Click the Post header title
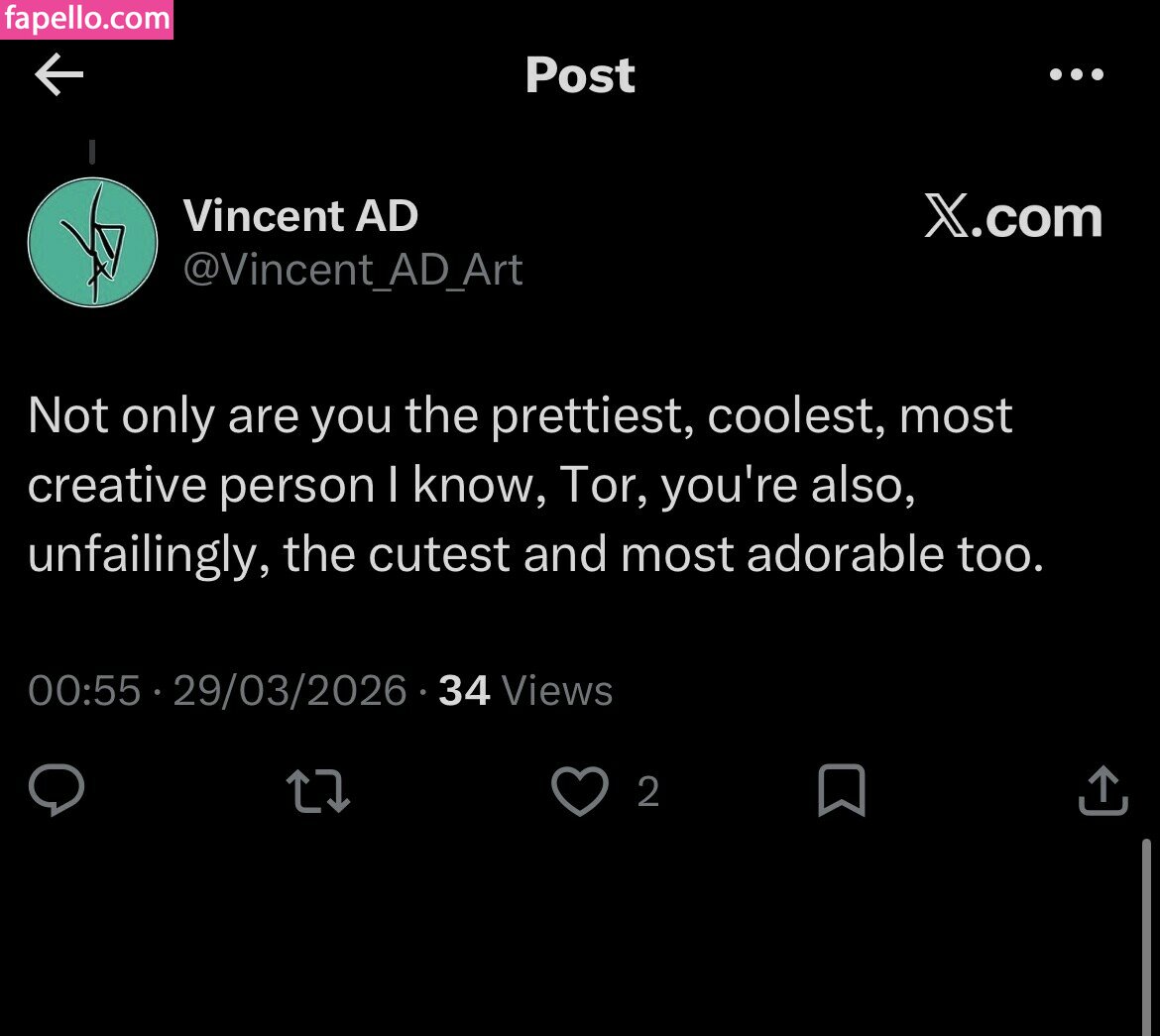The height and width of the screenshot is (1036, 1160). point(580,75)
